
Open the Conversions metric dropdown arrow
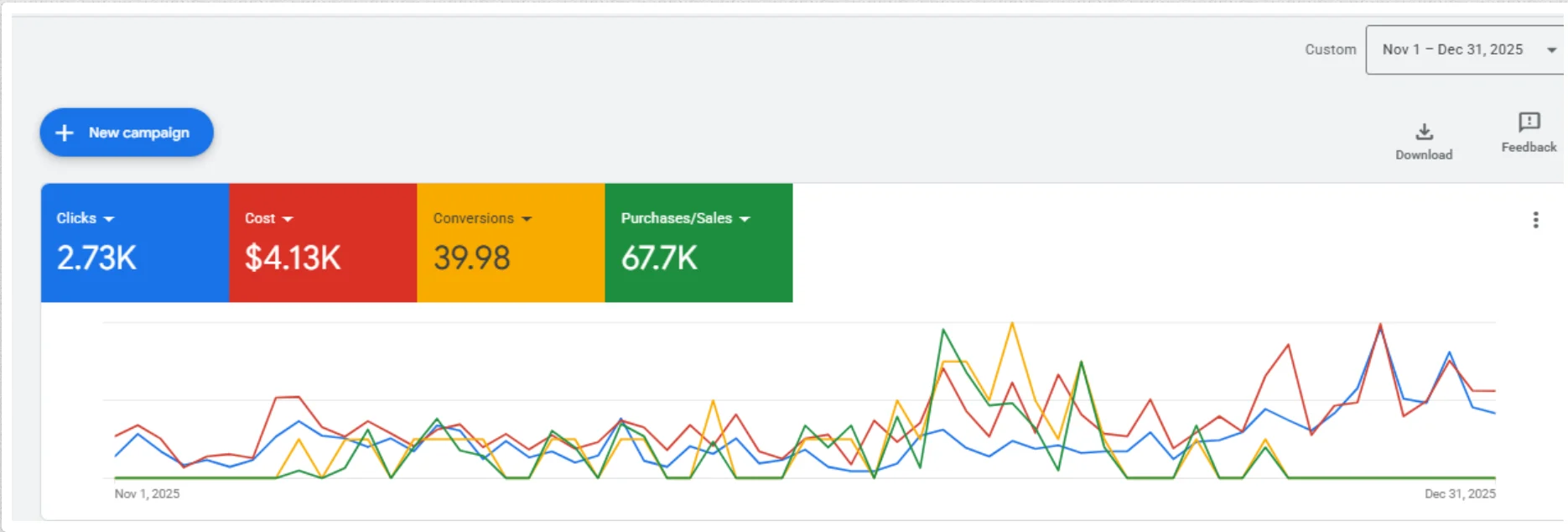527,218
